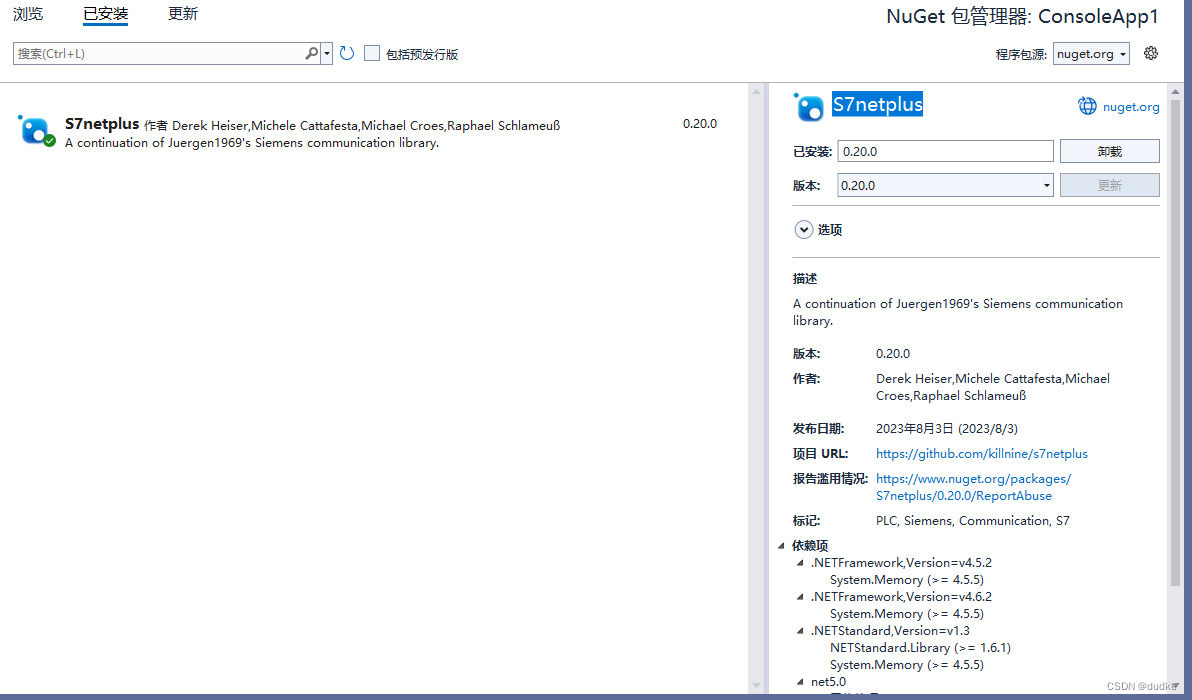This screenshot has height=700, width=1192.
Task: Open the search box dropdown arrow
Action: click(327, 53)
